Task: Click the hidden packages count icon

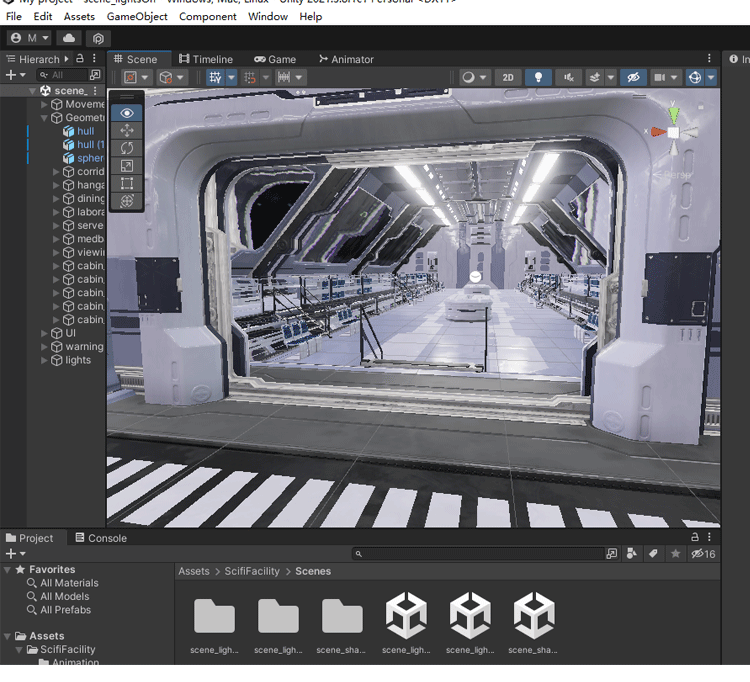Action: click(703, 554)
